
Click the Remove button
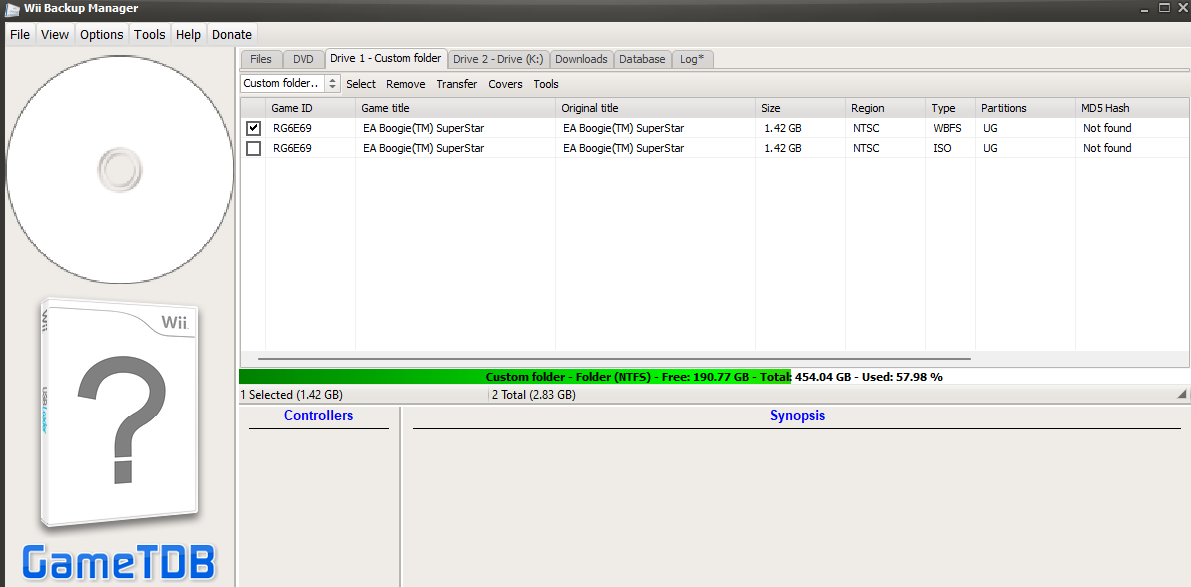pyautogui.click(x=405, y=84)
